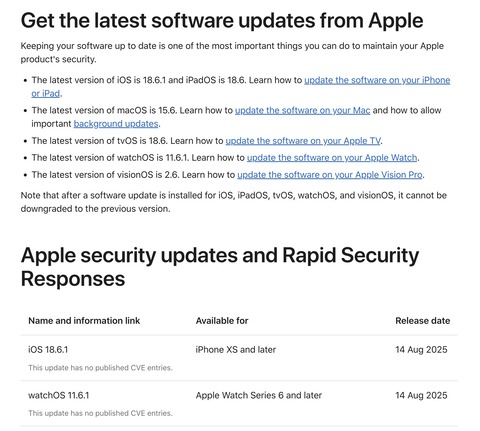Open 'update the software on your Apple Watch' link
Image resolution: width=480 pixels, height=431 pixels.
(332, 158)
